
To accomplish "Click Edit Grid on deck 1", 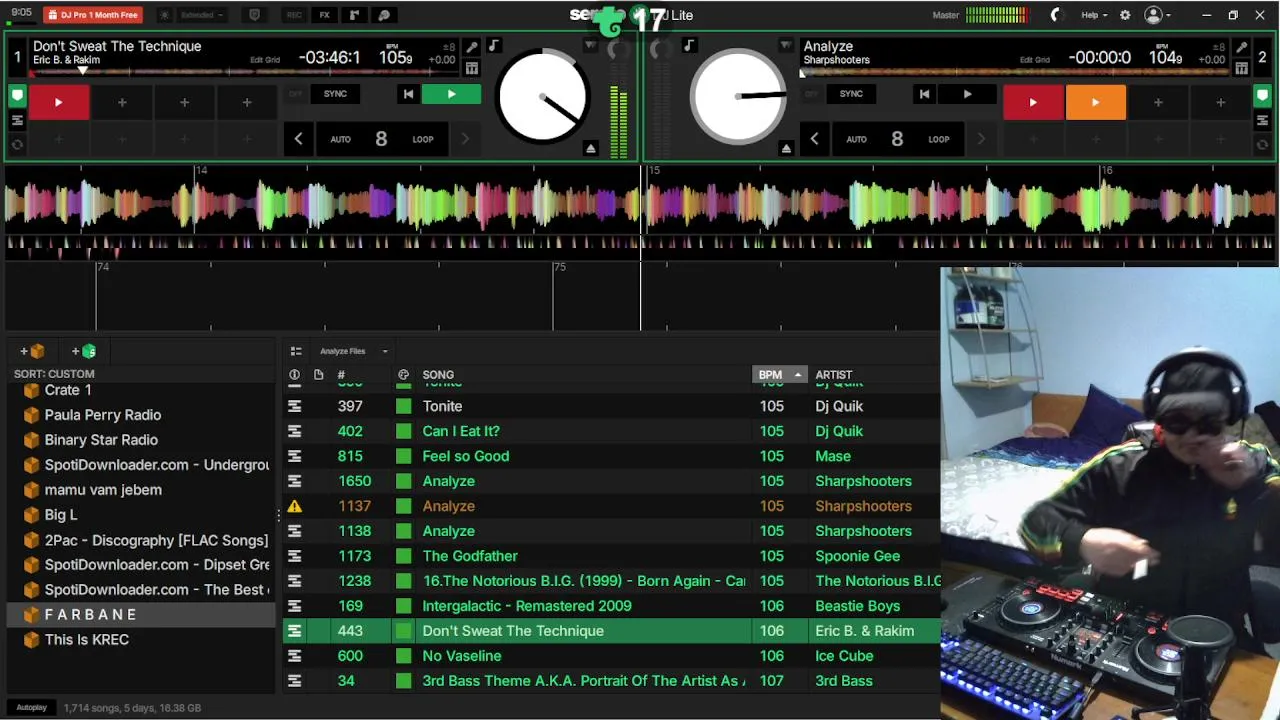I will coord(265,60).
